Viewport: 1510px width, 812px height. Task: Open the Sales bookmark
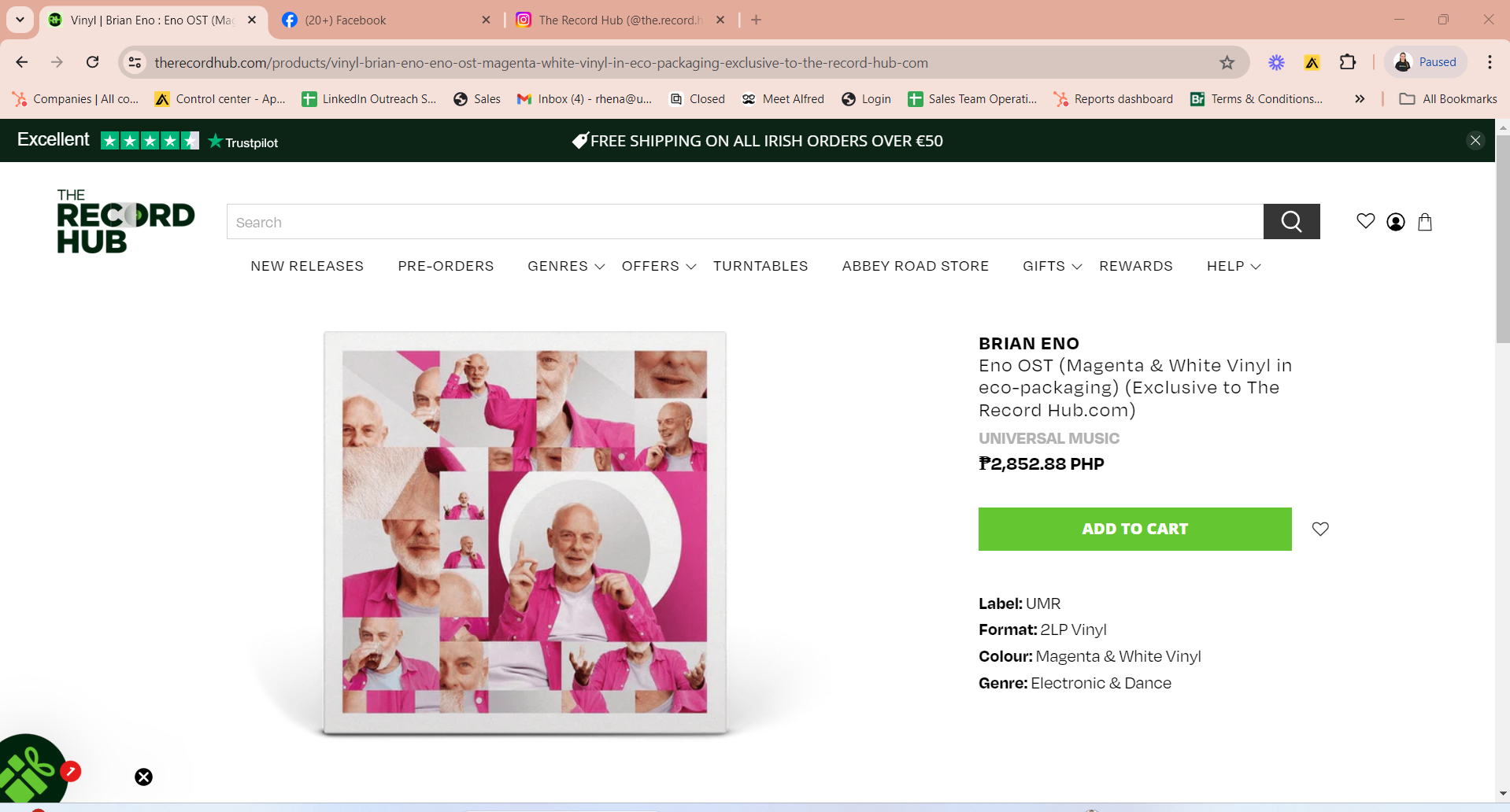click(477, 99)
